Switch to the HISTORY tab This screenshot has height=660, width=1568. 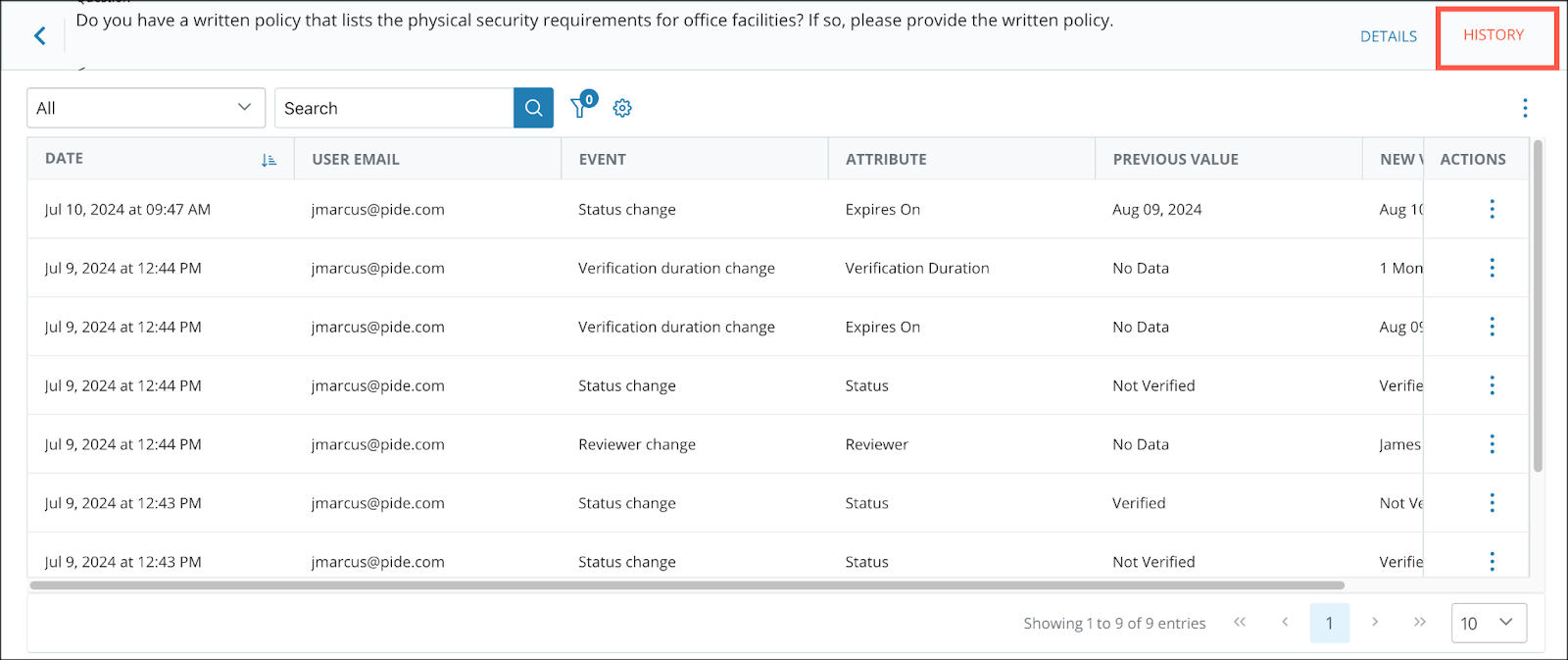tap(1494, 35)
